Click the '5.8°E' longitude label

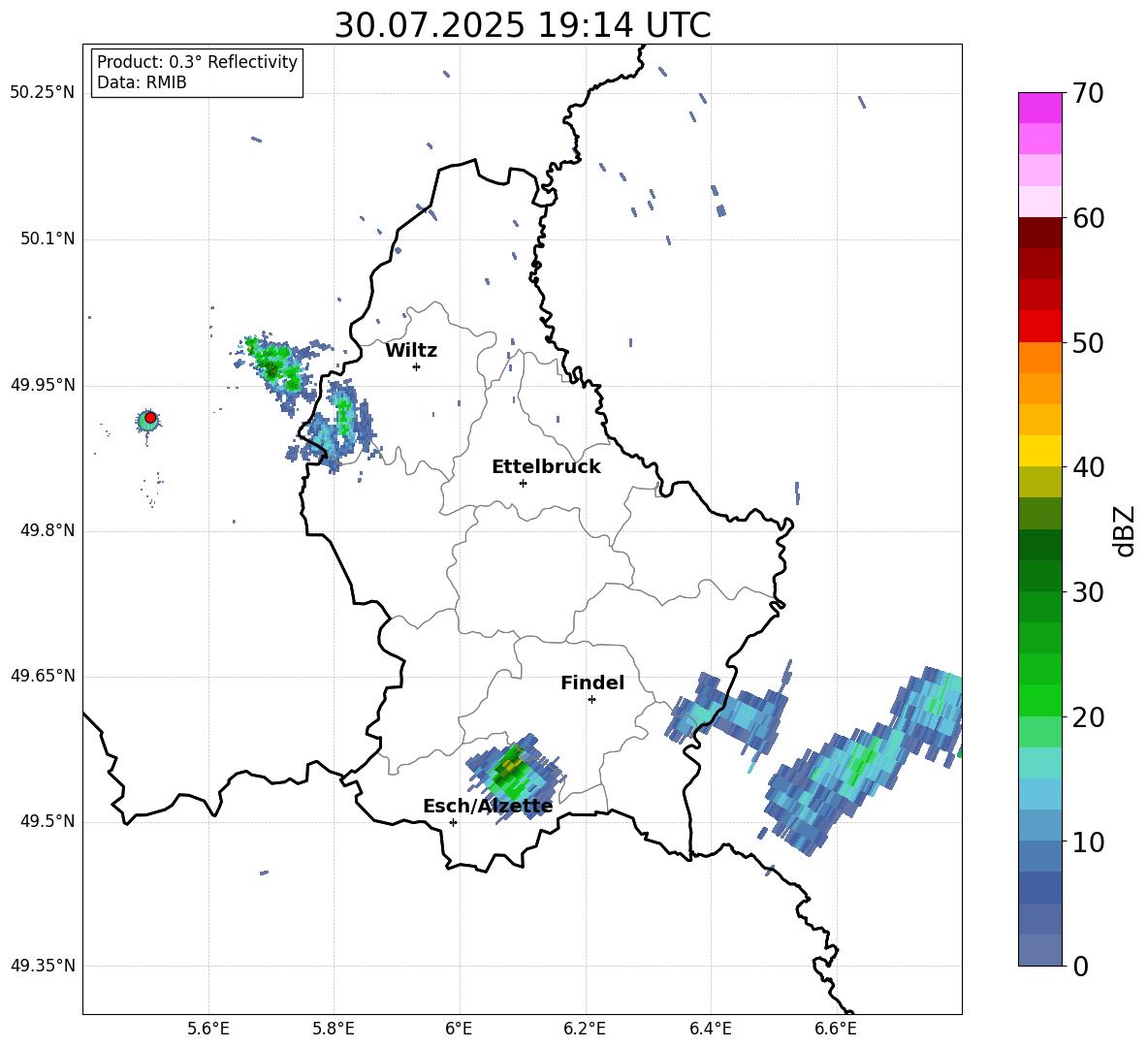point(334,1029)
